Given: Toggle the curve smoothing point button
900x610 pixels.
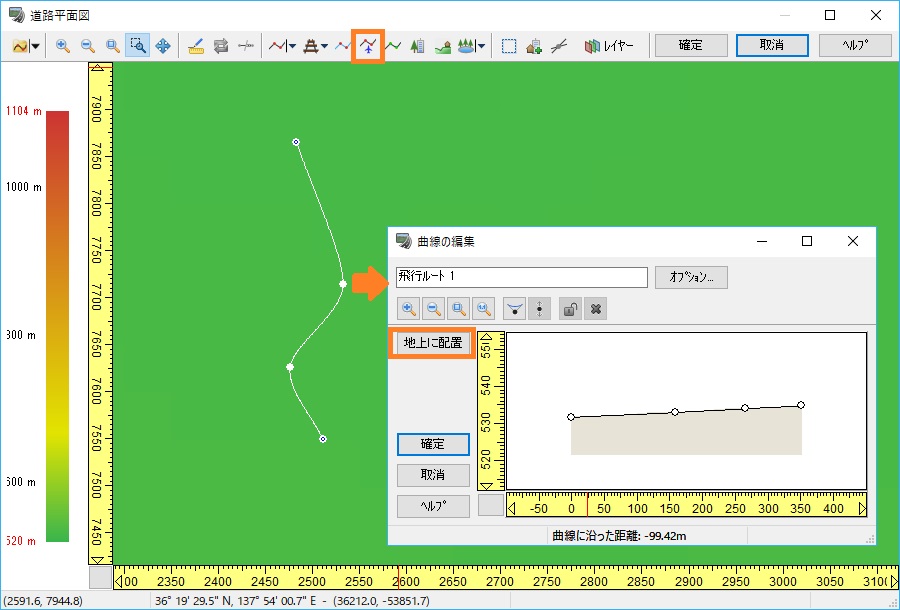Looking at the screenshot, I should (514, 309).
